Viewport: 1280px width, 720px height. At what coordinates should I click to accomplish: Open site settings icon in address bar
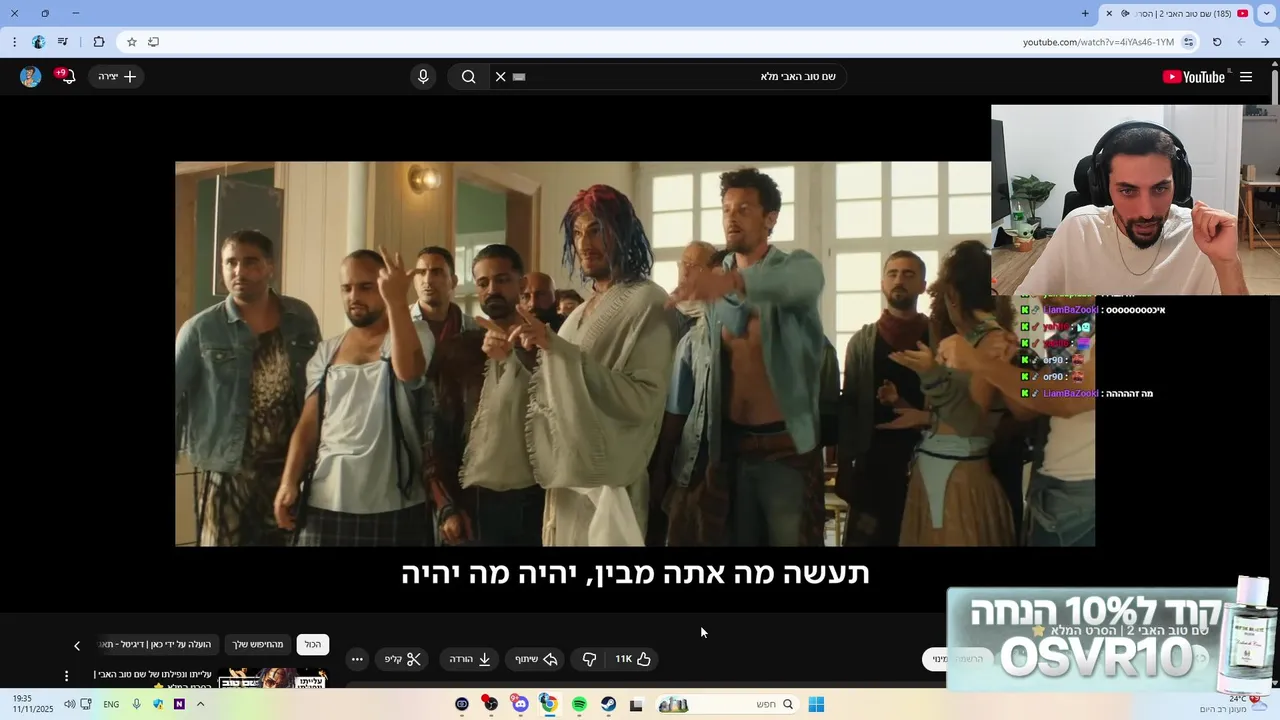(x=1189, y=42)
